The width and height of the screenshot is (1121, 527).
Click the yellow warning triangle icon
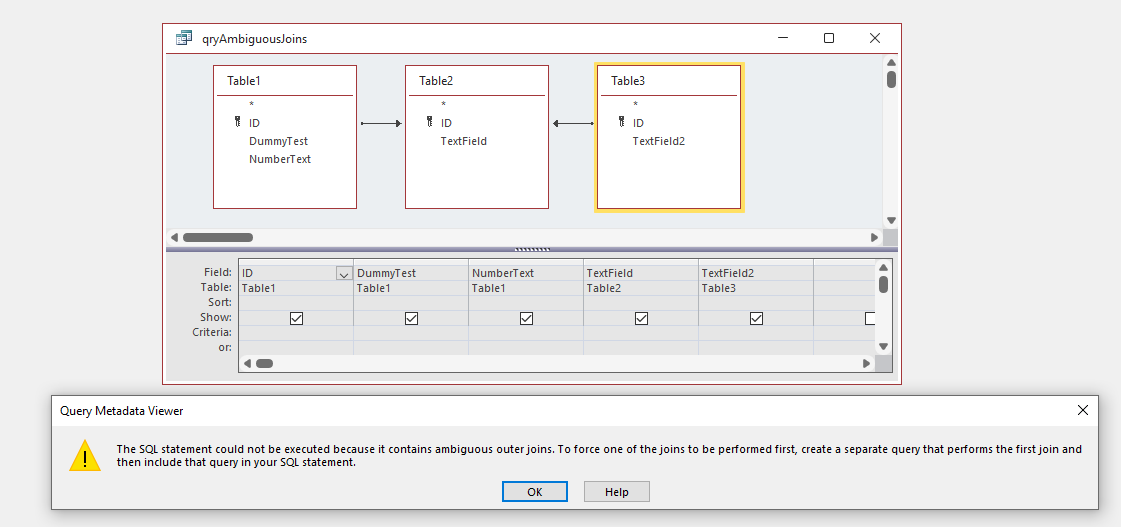coord(85,455)
